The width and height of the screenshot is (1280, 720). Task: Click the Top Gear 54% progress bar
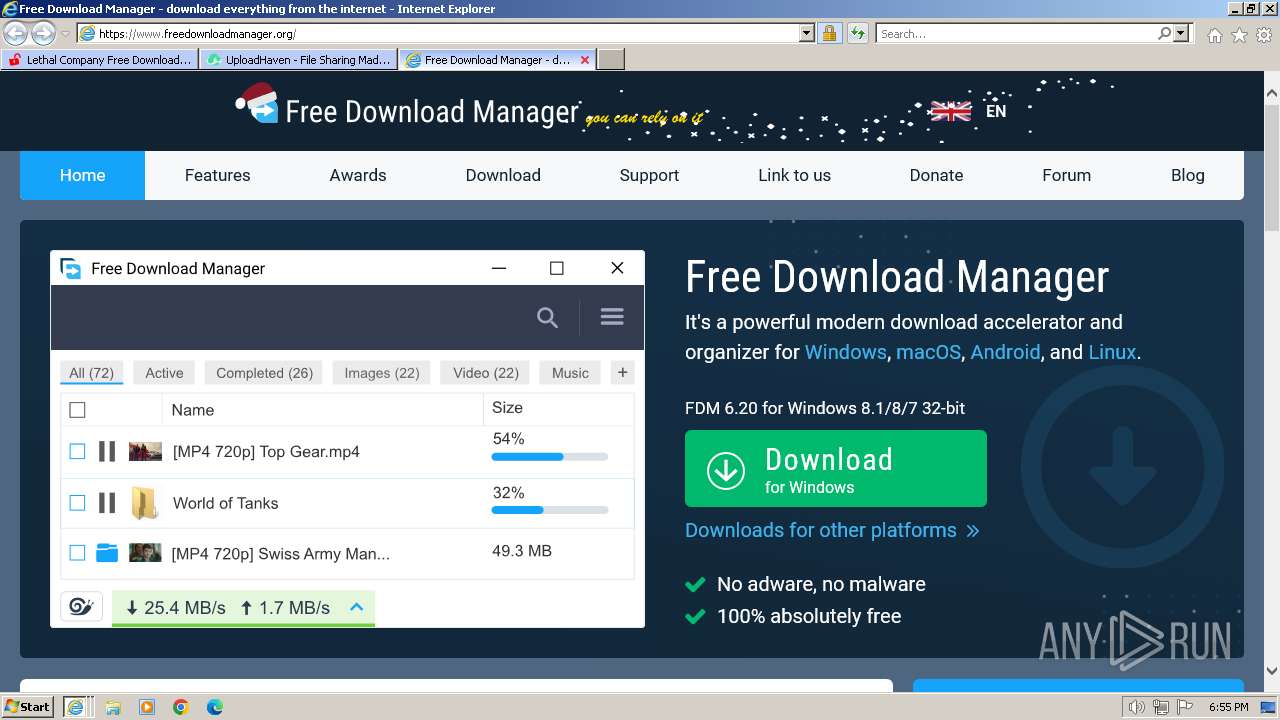point(550,457)
